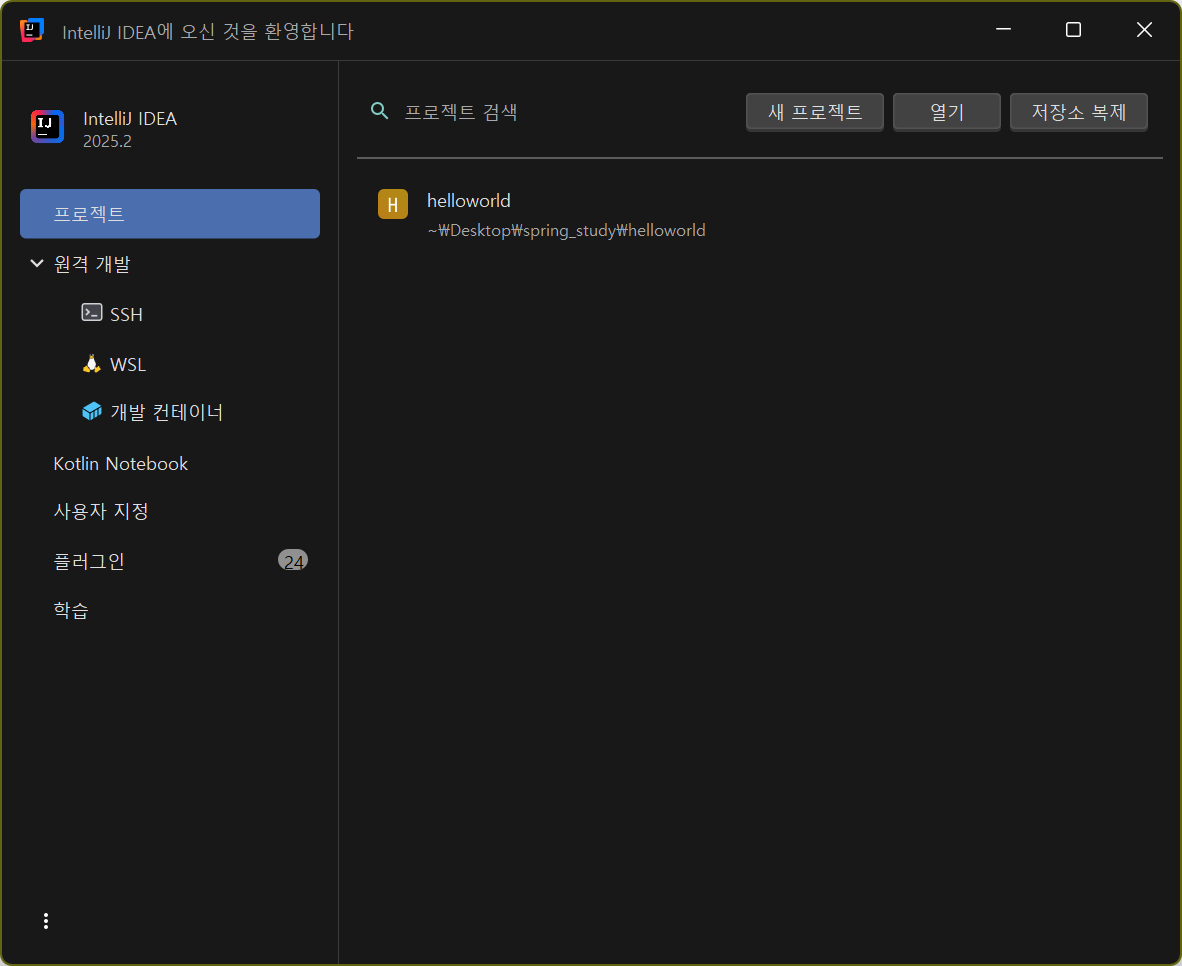The height and width of the screenshot is (966, 1182).
Task: Click the 2025.2 version text
Action: pyautogui.click(x=107, y=142)
